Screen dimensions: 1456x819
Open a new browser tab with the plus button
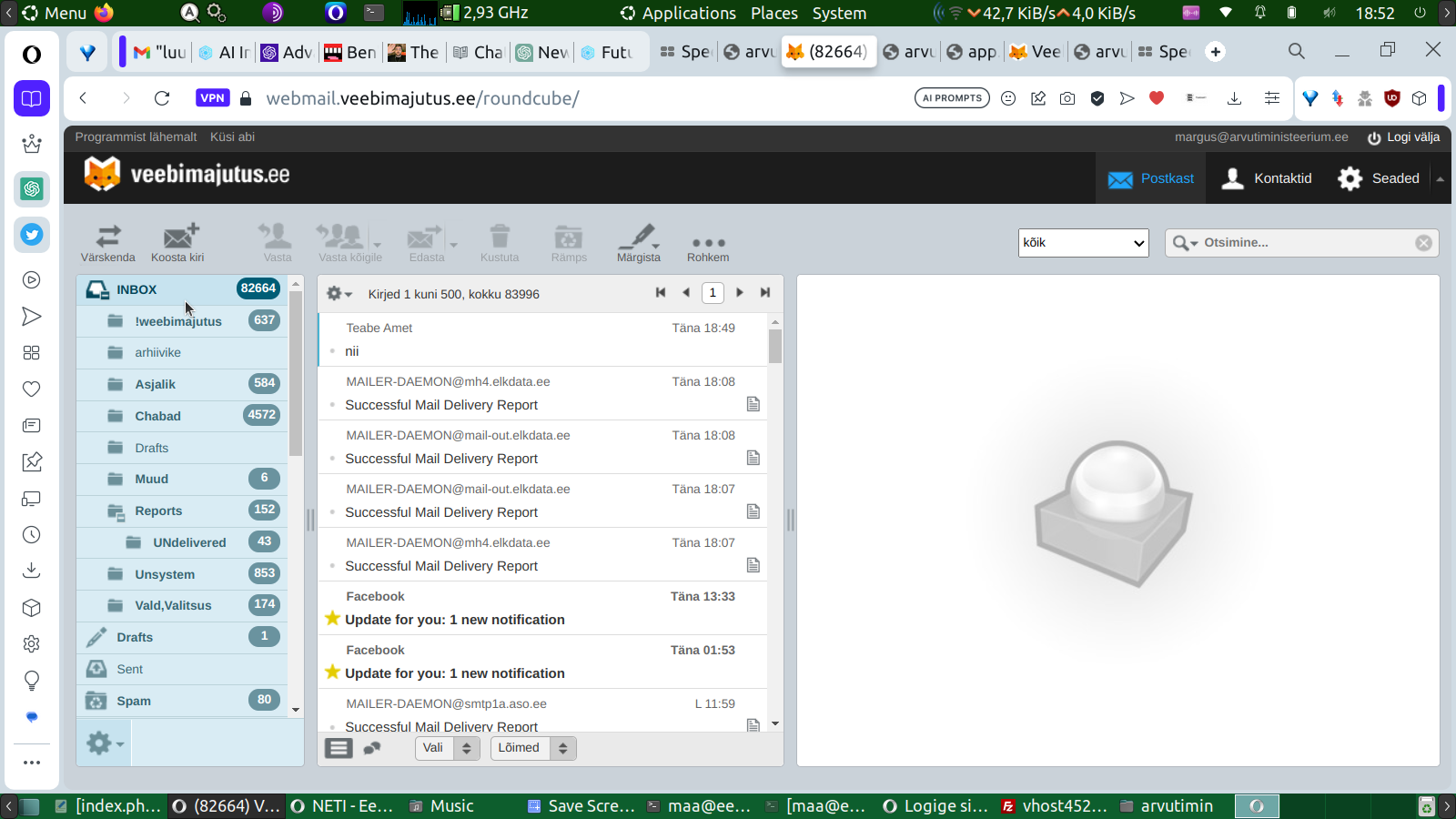pos(1216,52)
